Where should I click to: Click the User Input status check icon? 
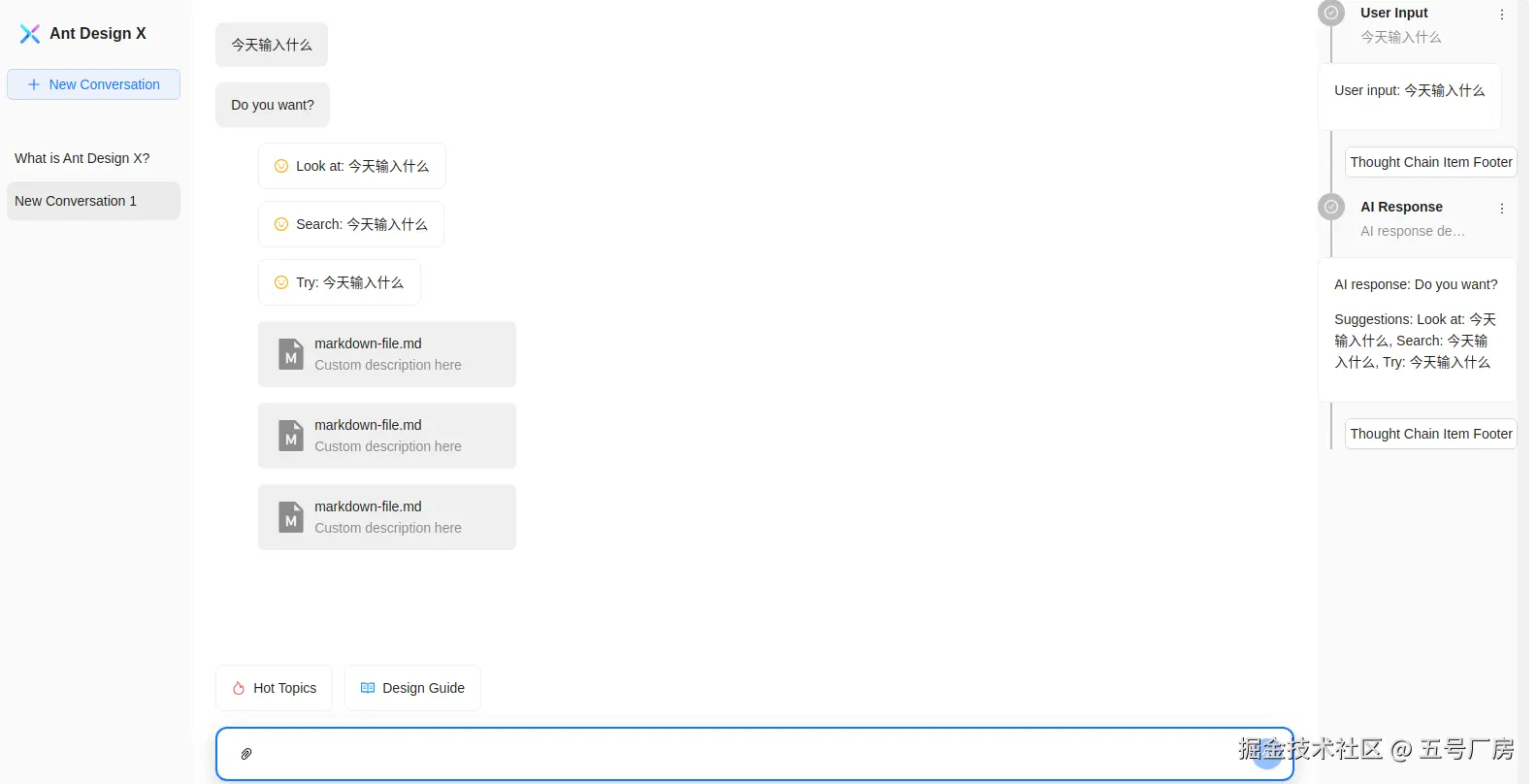click(x=1331, y=13)
